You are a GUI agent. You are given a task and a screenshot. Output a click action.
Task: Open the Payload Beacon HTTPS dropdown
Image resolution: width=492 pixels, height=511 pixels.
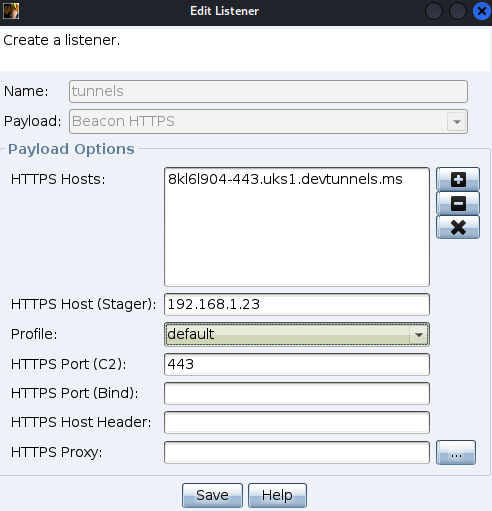pos(268,121)
